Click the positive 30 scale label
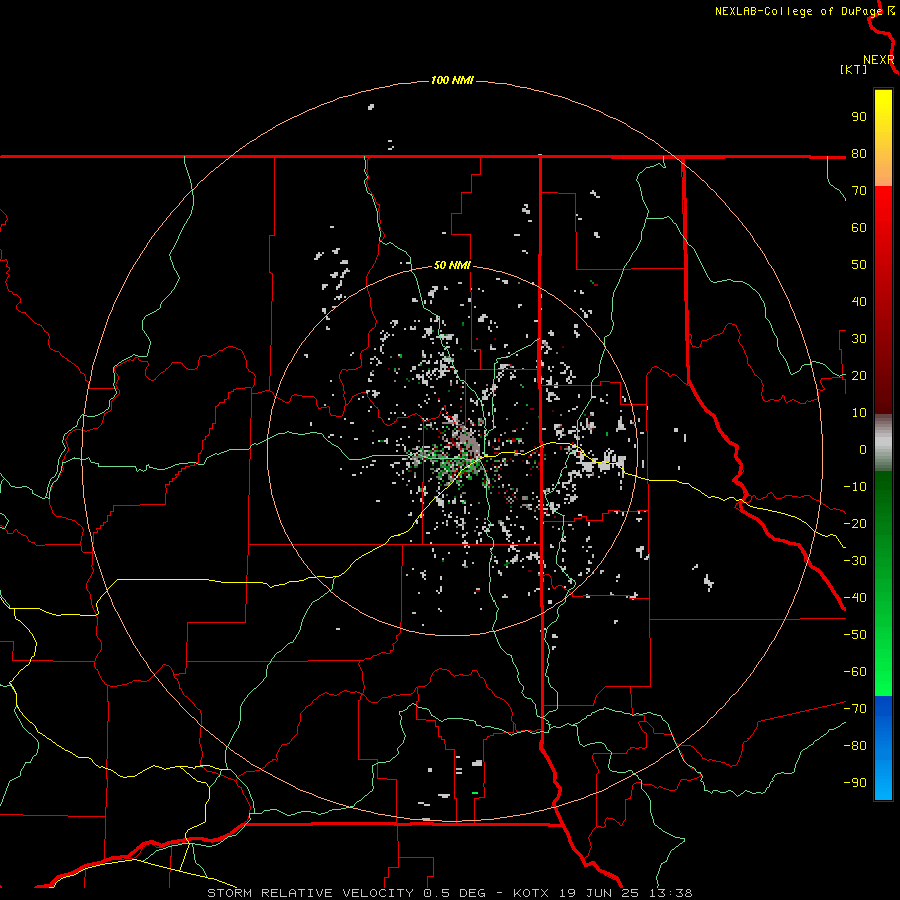Image resolution: width=900 pixels, height=900 pixels. click(x=859, y=339)
